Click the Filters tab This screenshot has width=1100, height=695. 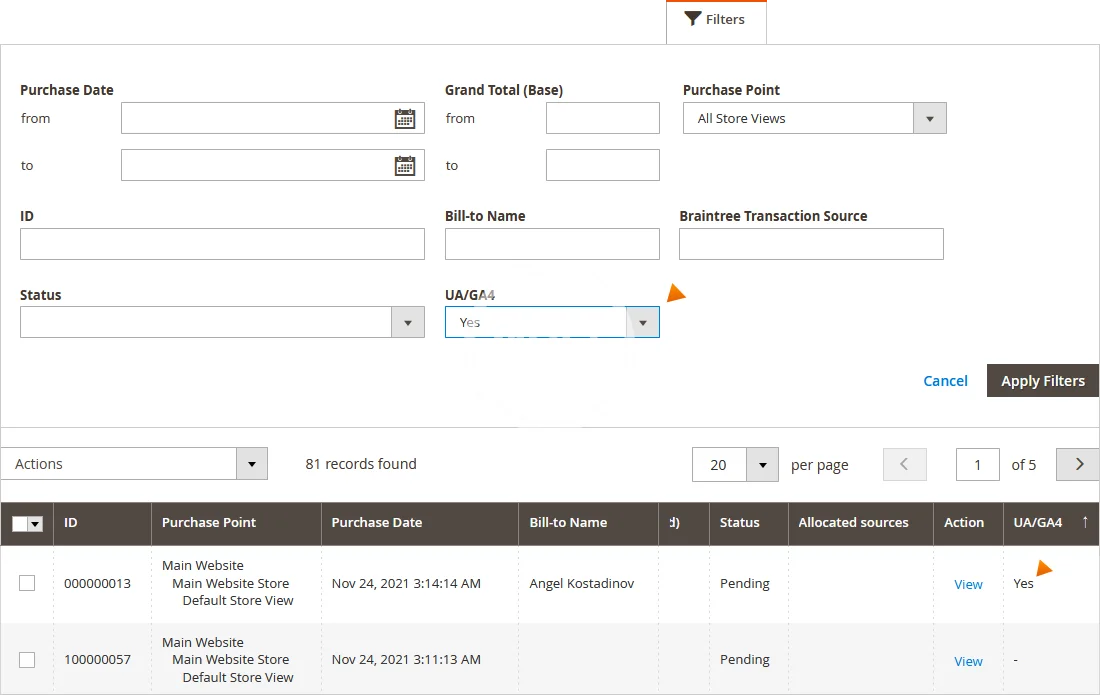(715, 20)
